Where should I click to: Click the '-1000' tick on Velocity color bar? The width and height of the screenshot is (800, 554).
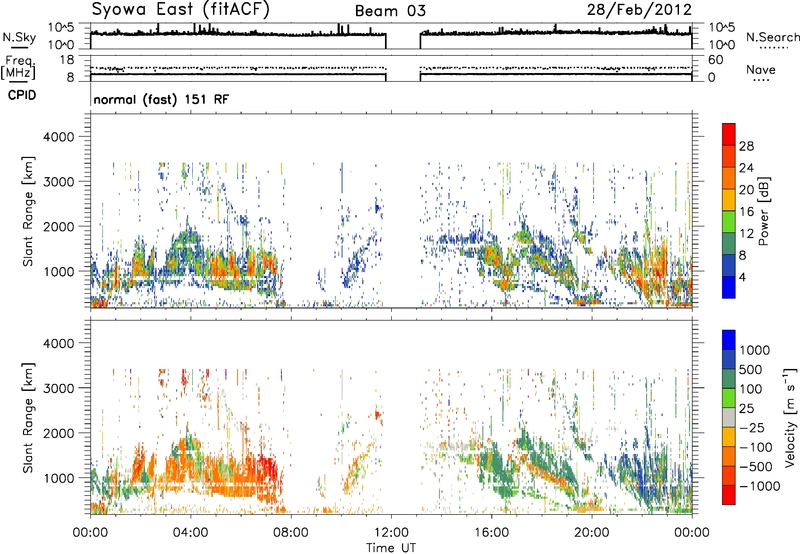click(759, 486)
